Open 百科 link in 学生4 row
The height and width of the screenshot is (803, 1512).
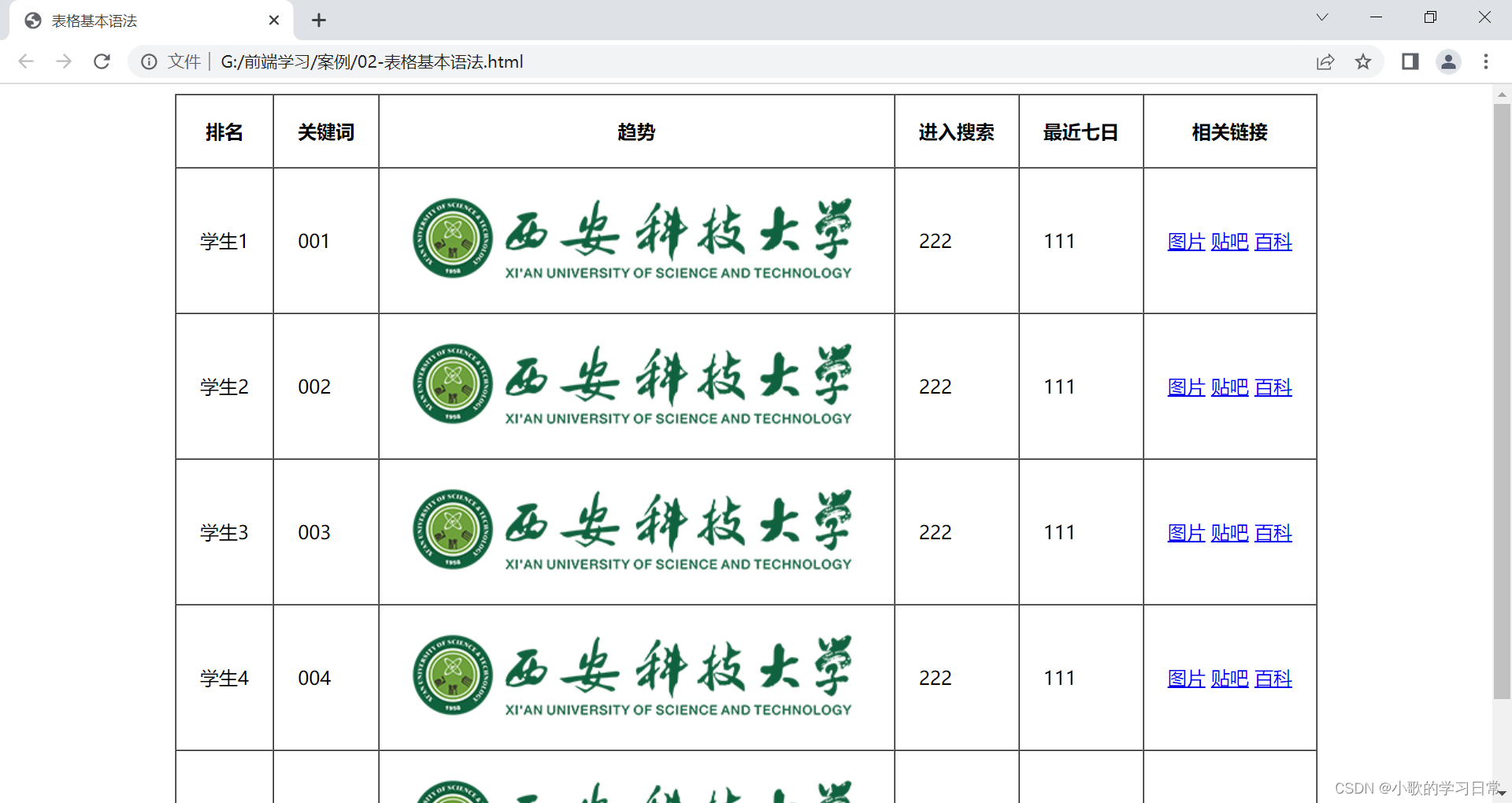pyautogui.click(x=1273, y=679)
